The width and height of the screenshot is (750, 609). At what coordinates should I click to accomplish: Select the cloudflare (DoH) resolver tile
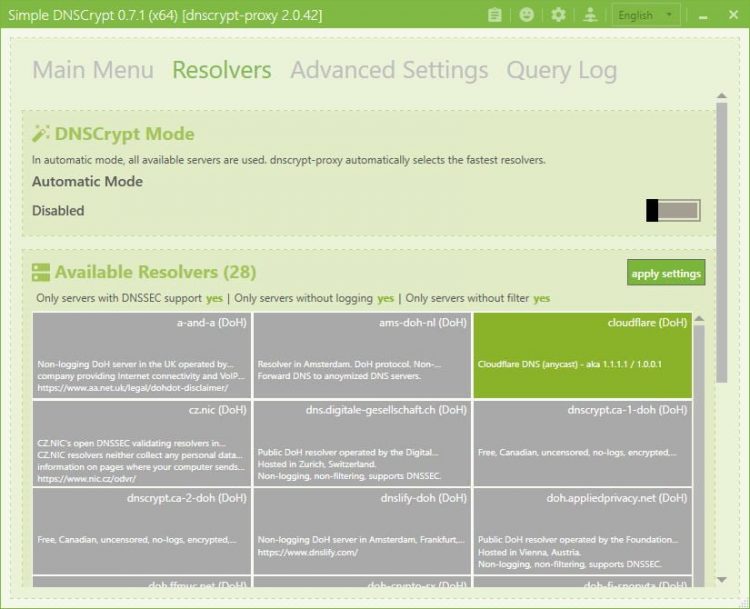(582, 355)
